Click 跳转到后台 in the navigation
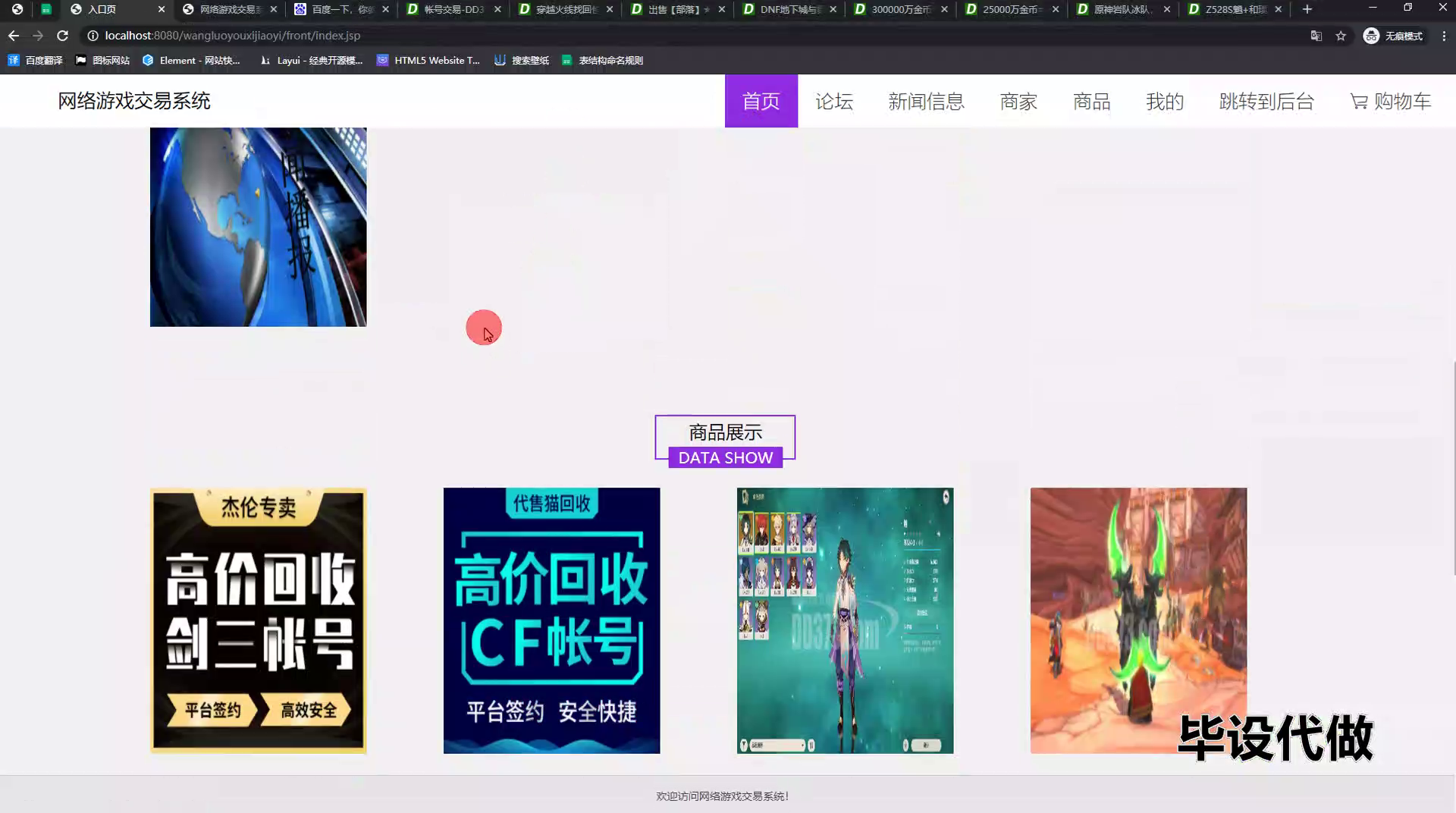The image size is (1456, 813). pos(1266,101)
